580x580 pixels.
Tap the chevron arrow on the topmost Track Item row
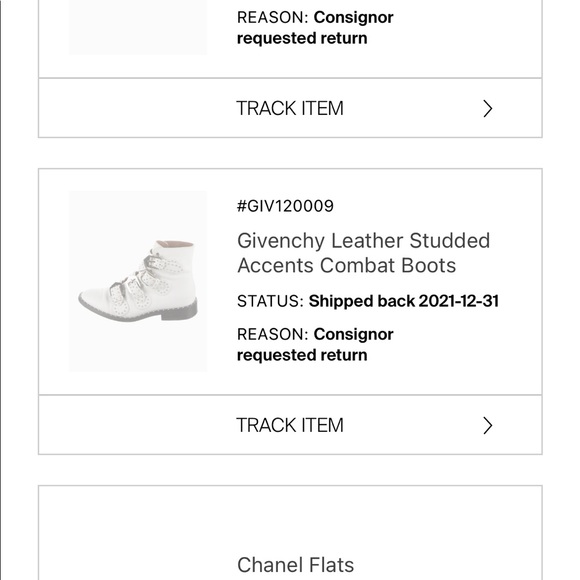[488, 109]
